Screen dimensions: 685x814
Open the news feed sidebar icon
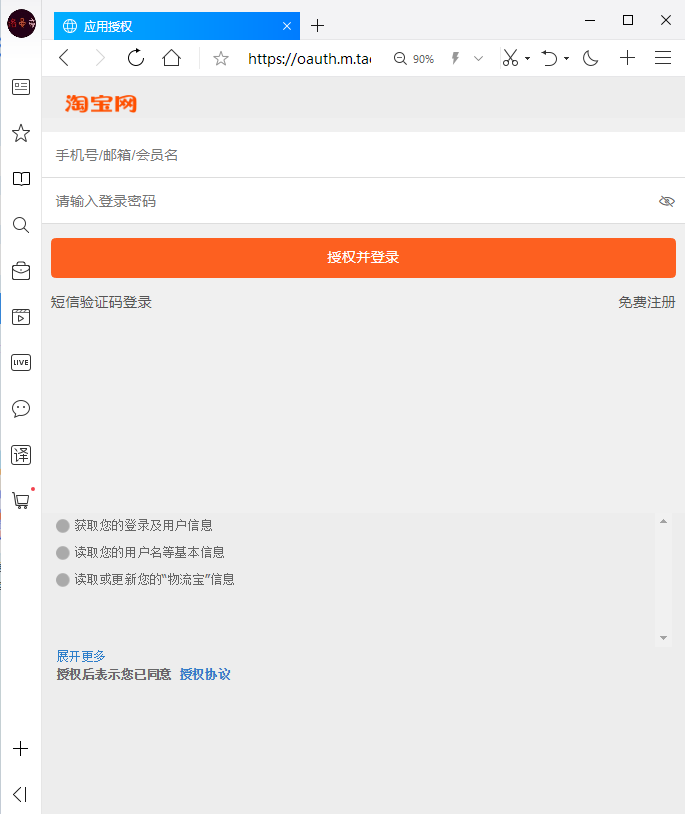21,87
